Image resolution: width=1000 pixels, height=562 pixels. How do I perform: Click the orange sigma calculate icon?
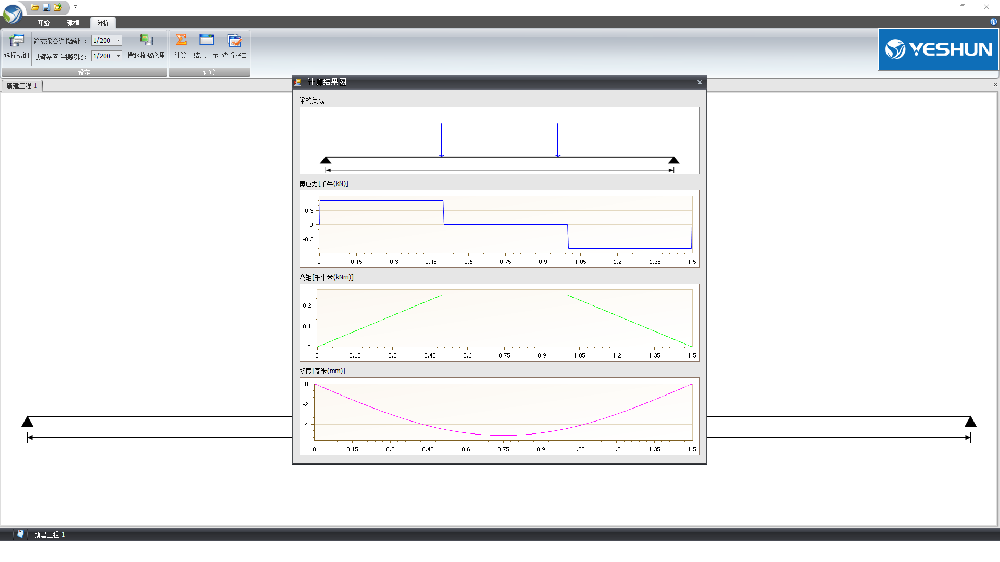click(x=181, y=41)
